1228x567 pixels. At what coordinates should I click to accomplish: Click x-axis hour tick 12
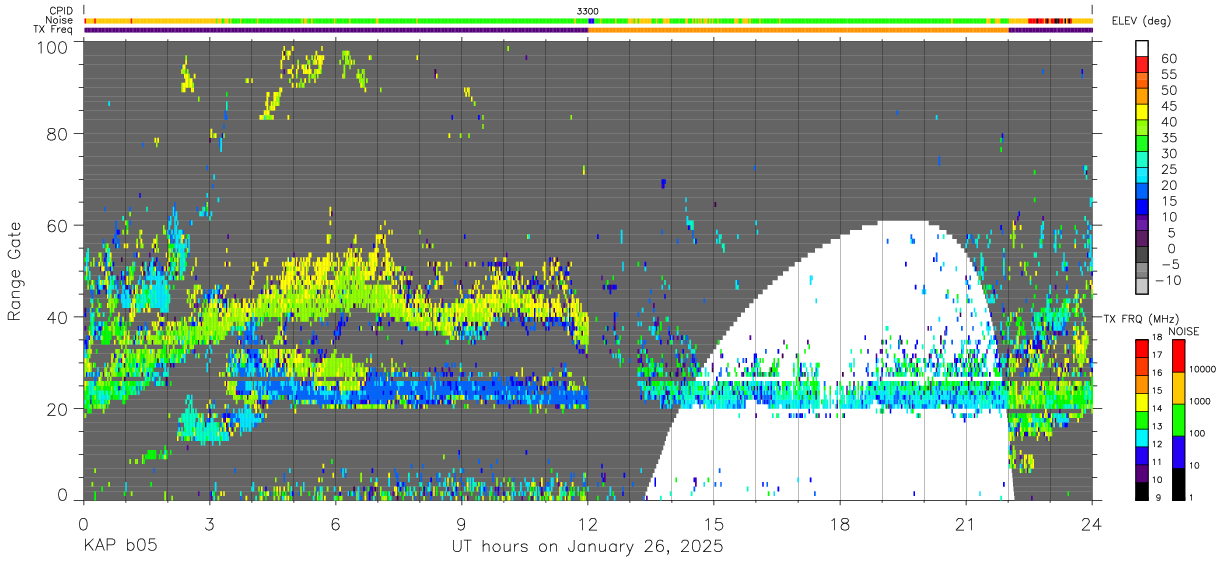[588, 523]
